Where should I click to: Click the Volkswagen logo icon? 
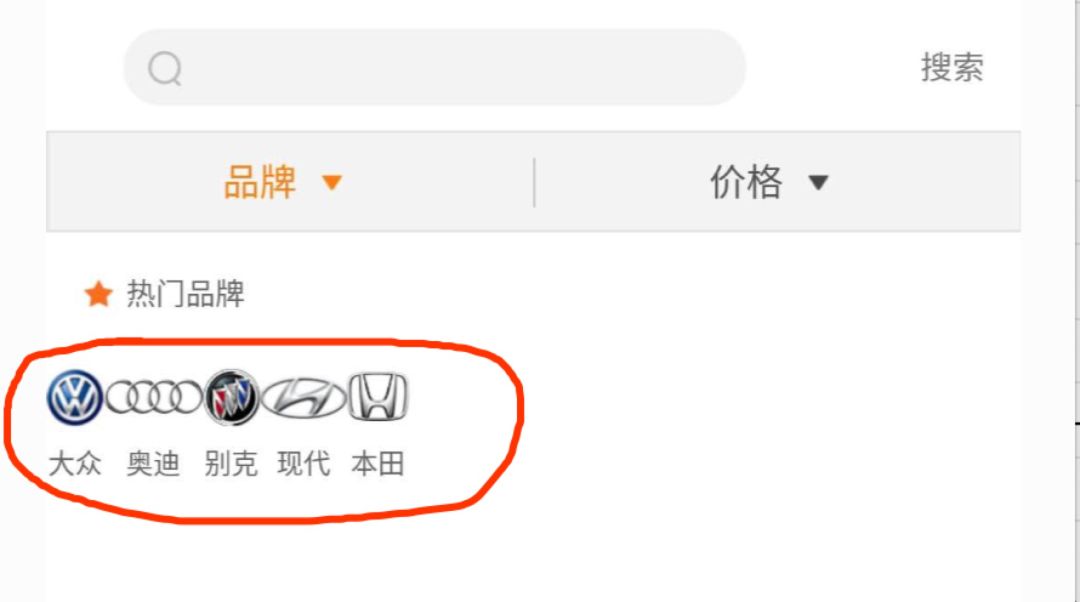click(x=75, y=397)
